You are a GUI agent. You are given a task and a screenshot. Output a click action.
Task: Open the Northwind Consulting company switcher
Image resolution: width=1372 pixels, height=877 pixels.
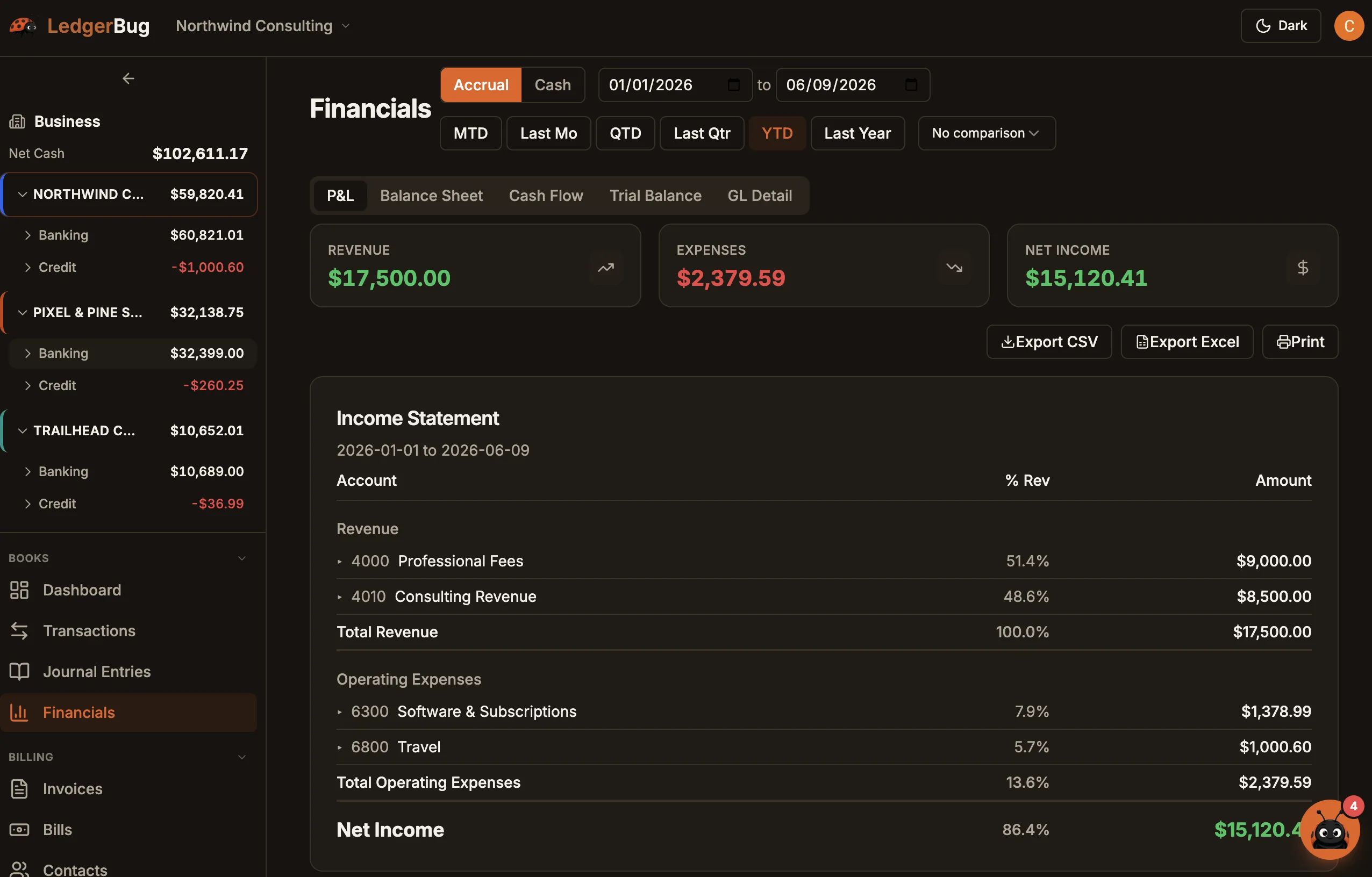[x=263, y=26]
